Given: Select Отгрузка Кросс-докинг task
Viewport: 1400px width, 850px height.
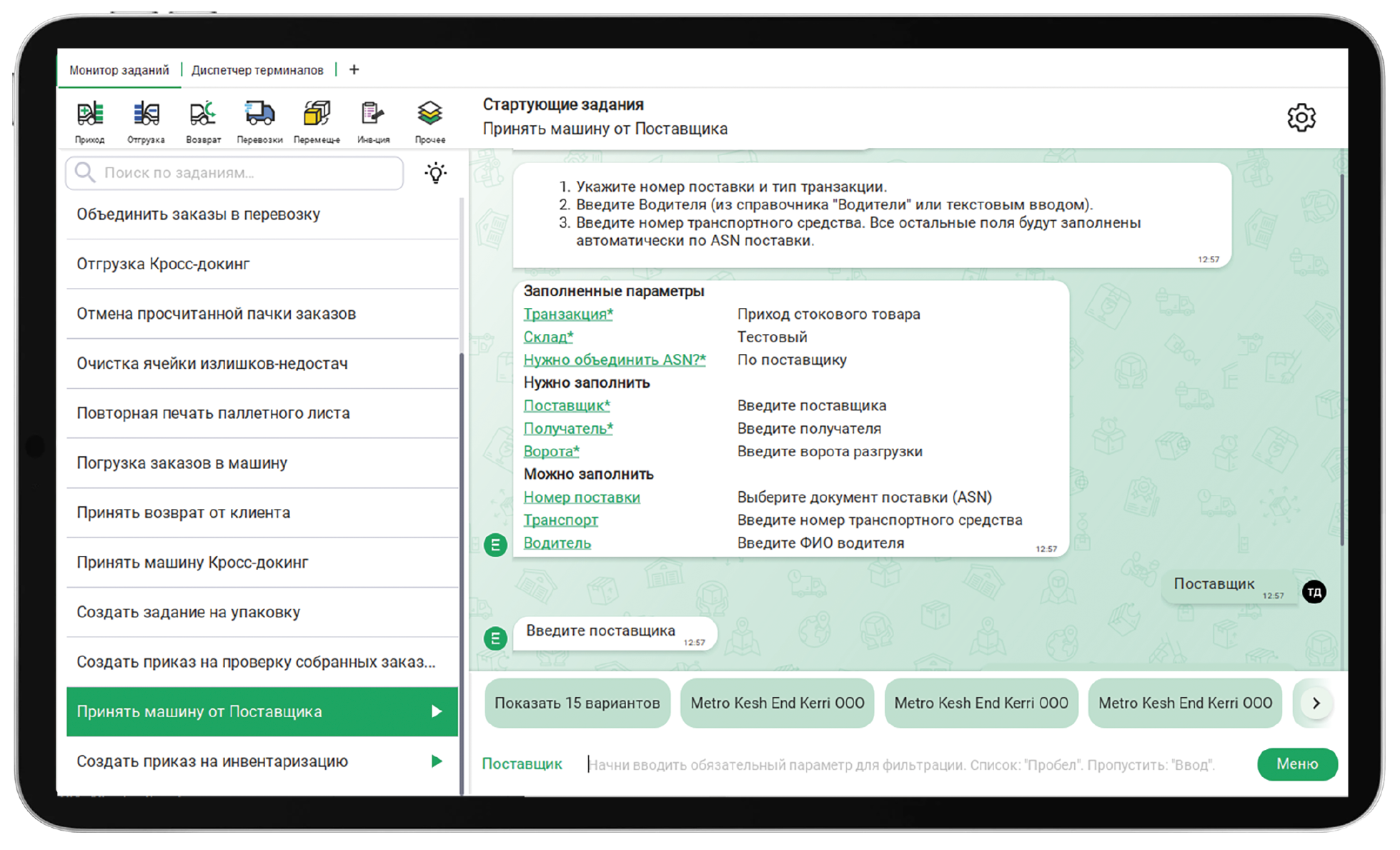Looking at the screenshot, I should (x=262, y=264).
